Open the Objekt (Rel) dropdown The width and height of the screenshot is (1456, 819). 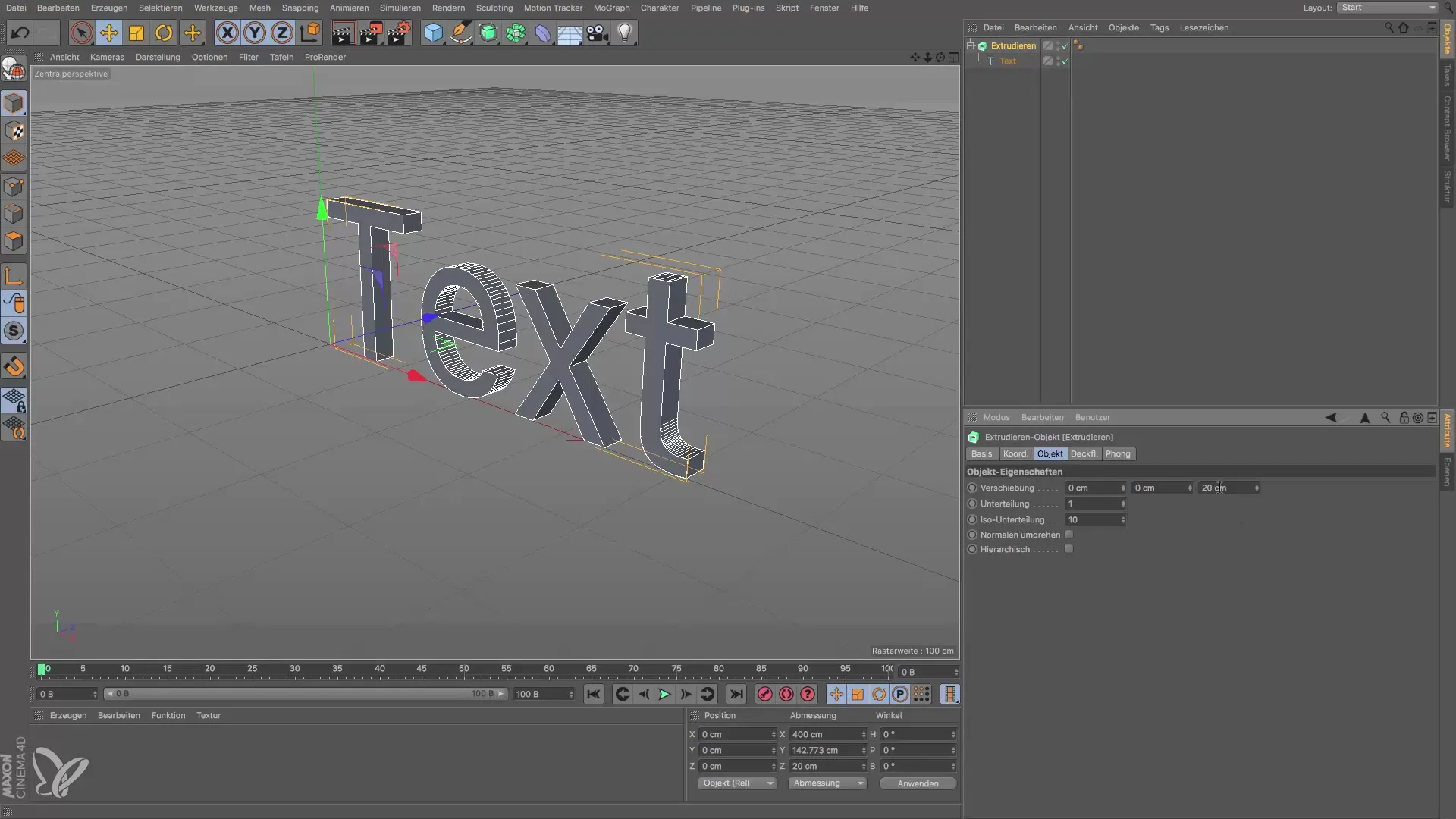(736, 783)
